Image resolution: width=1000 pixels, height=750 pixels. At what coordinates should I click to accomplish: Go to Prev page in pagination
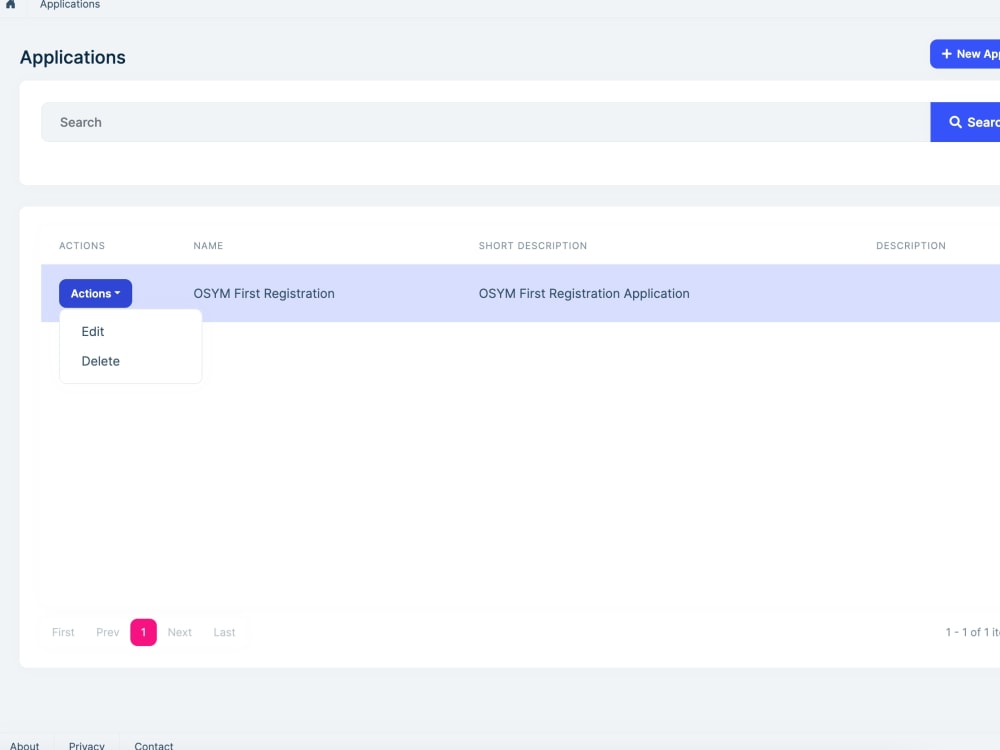pyautogui.click(x=108, y=632)
